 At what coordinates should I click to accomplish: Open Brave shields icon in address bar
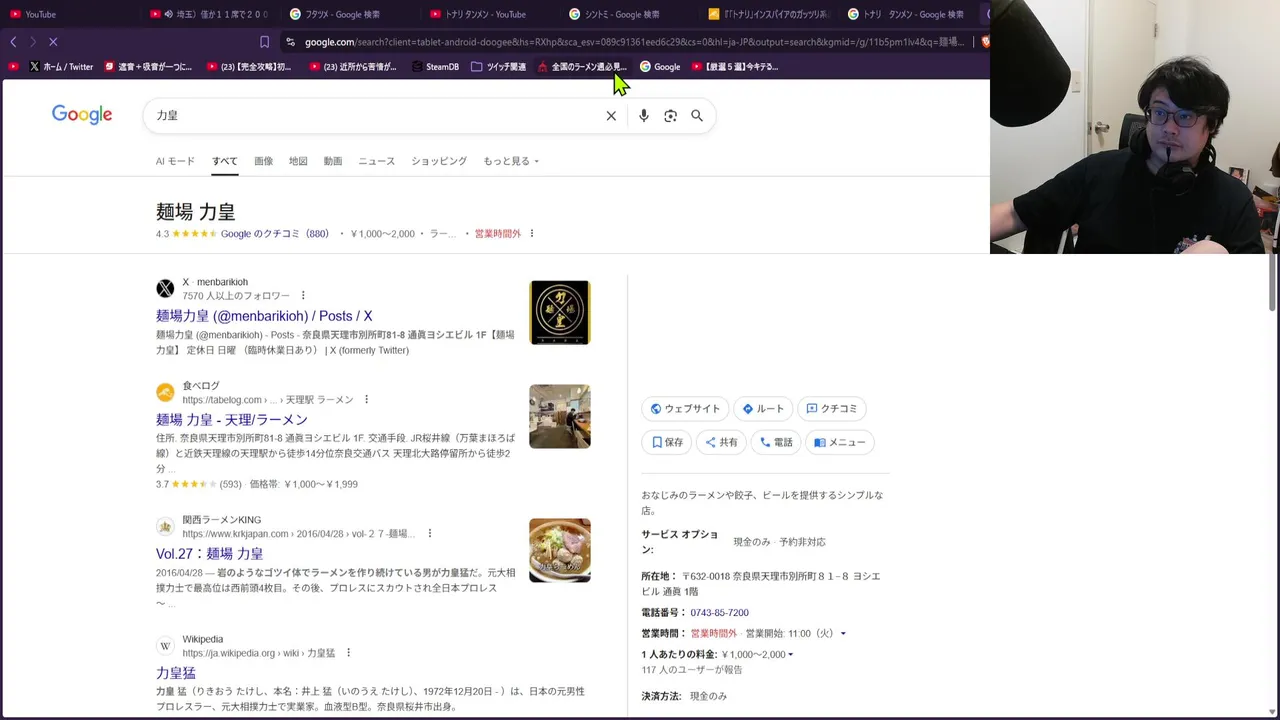[985, 42]
